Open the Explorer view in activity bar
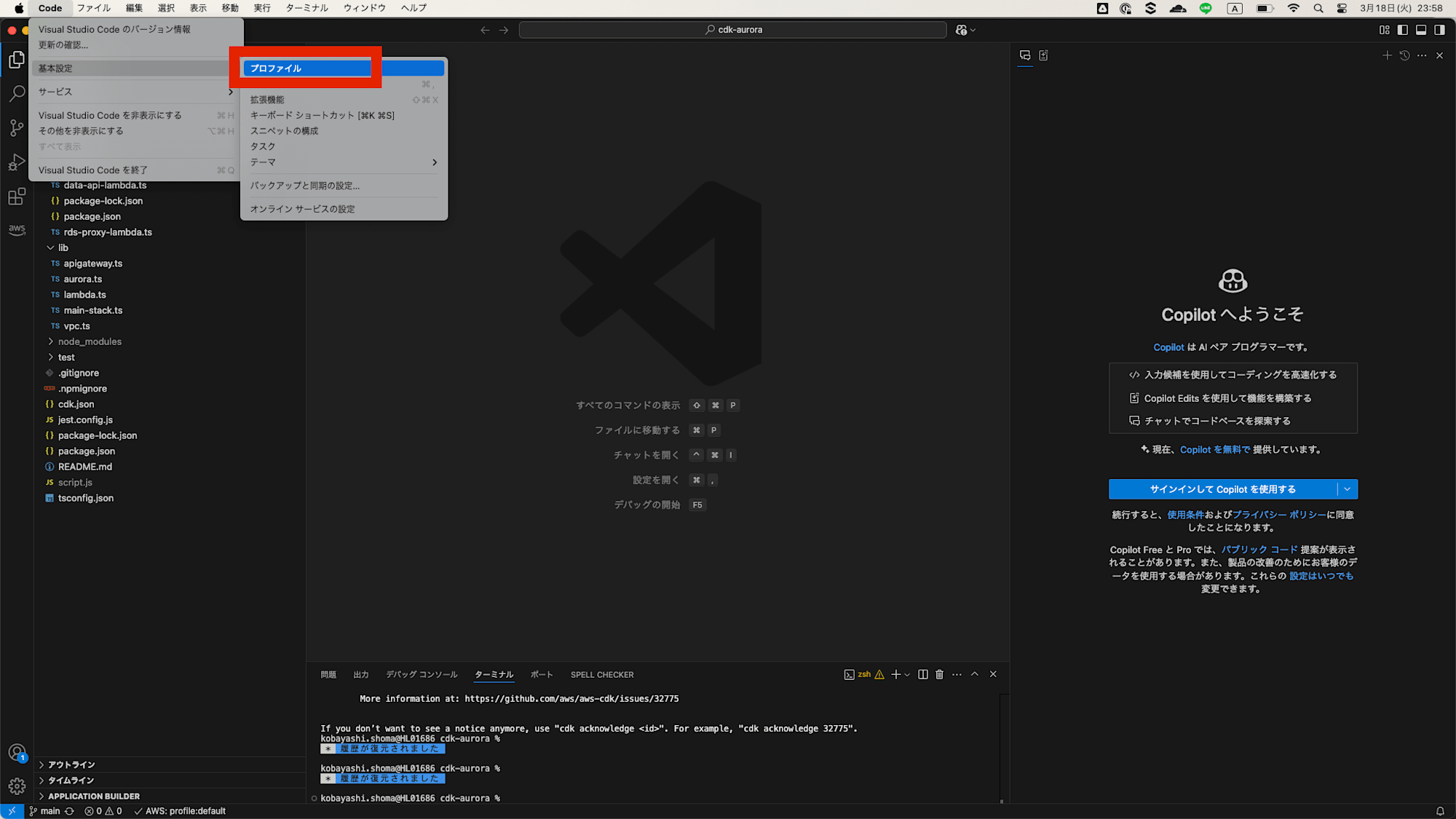 click(17, 60)
